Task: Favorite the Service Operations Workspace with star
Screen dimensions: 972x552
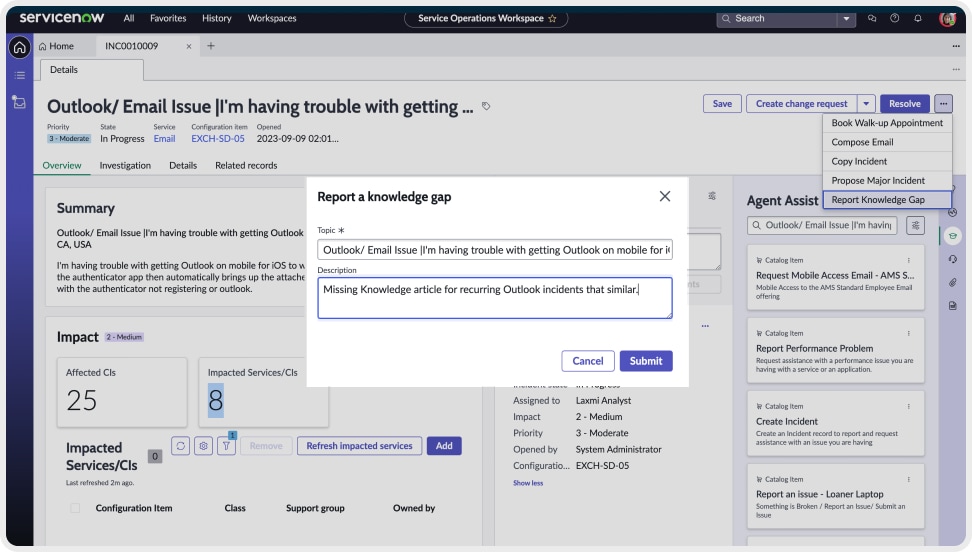Action: pyautogui.click(x=552, y=18)
